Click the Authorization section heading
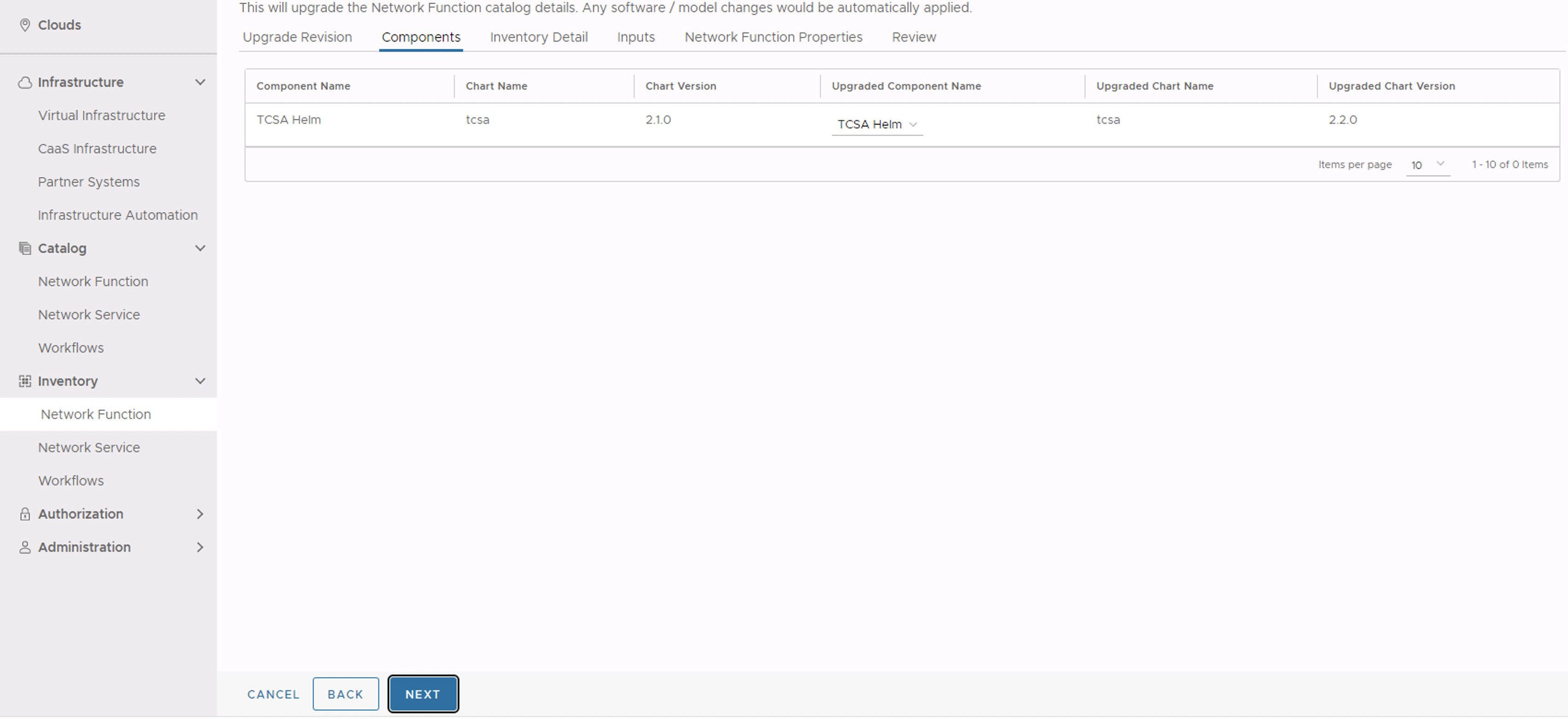The height and width of the screenshot is (719, 1568). (81, 514)
